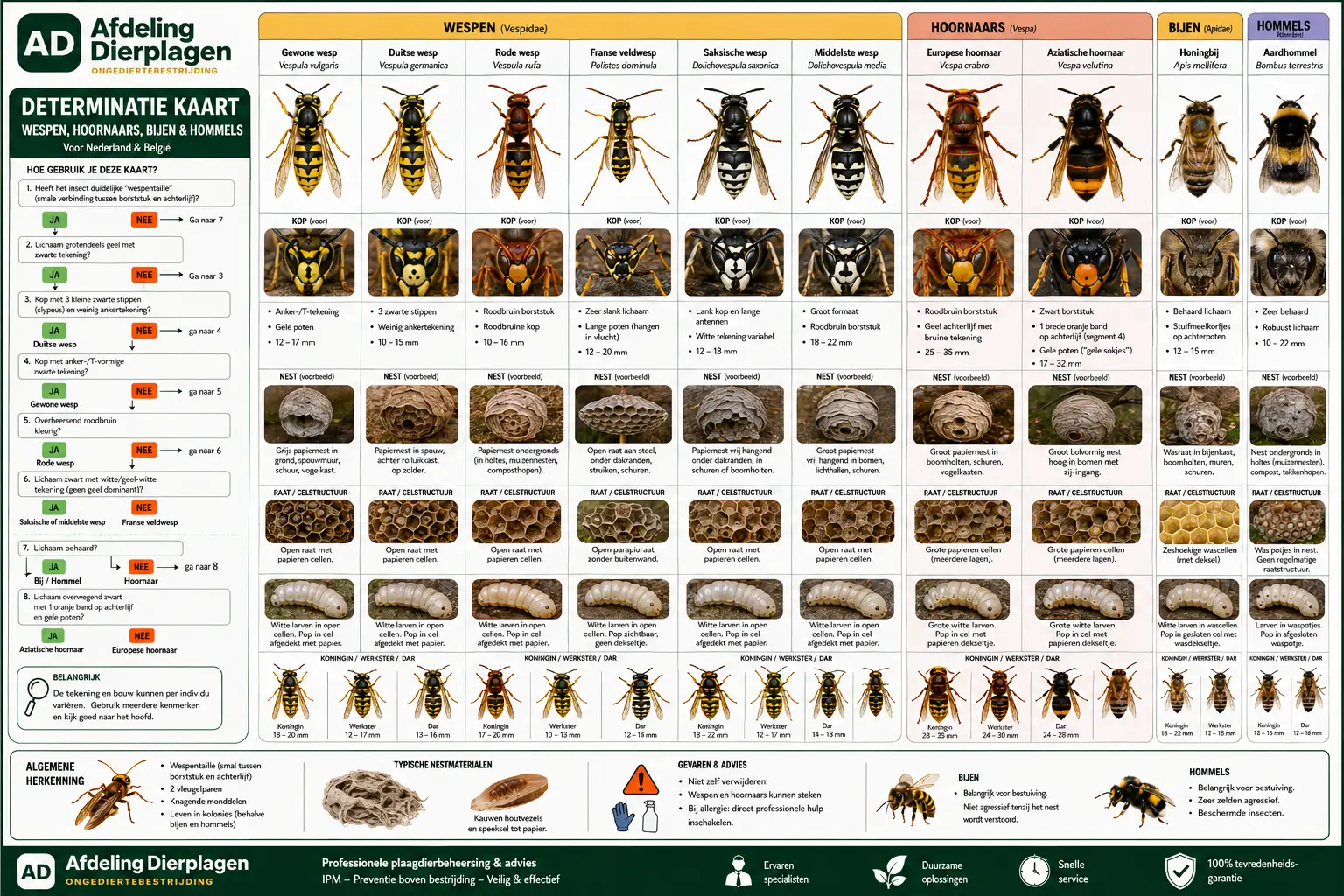
Task: Click the JA label above Duitse wesp
Action: click(54, 331)
